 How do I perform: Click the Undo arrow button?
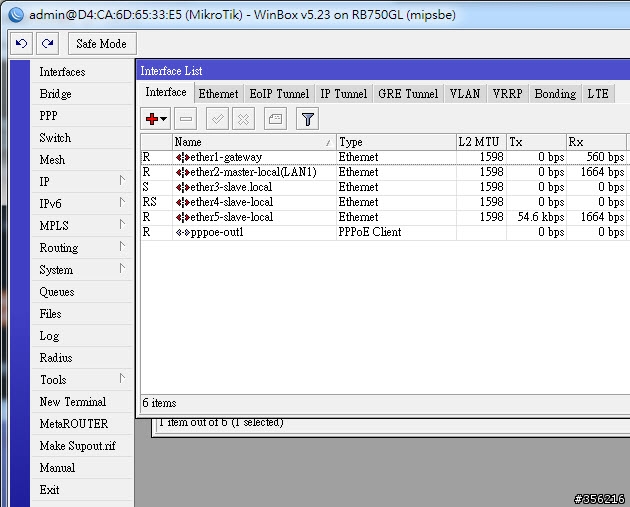[x=21, y=43]
